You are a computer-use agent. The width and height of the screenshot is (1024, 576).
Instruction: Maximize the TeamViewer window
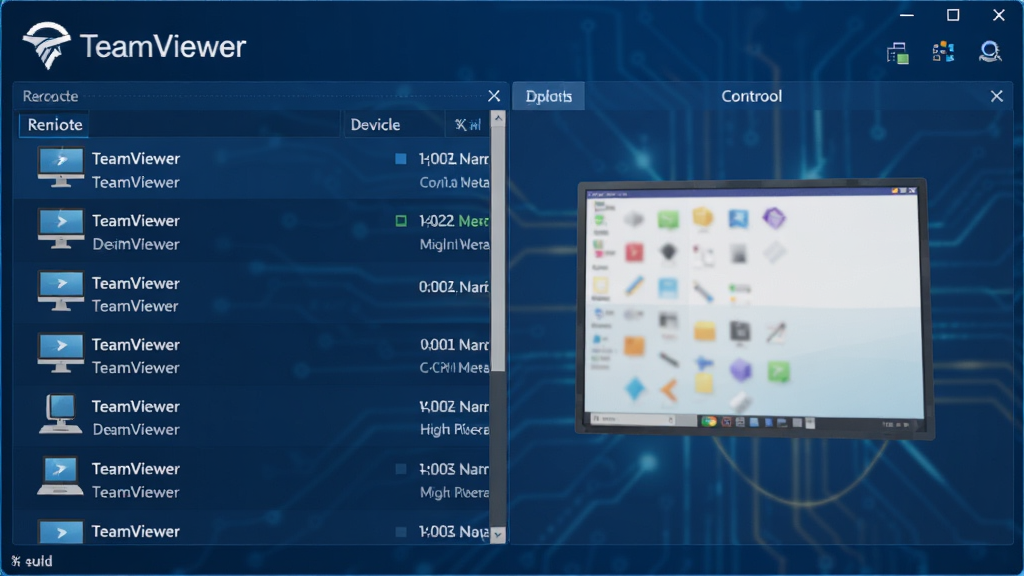953,15
